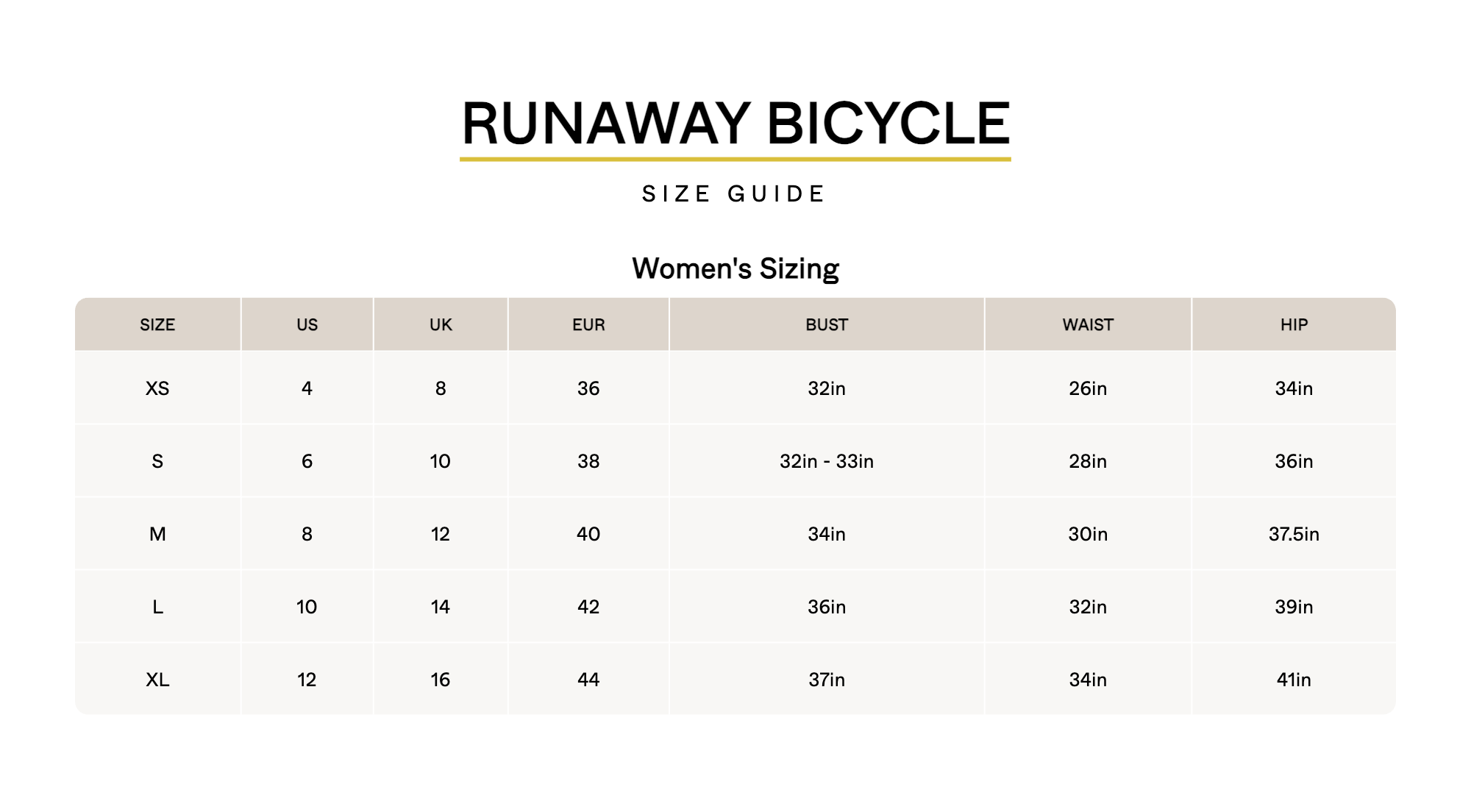The width and height of the screenshot is (1471, 812).
Task: Click the SIZE column header
Action: click(x=157, y=324)
